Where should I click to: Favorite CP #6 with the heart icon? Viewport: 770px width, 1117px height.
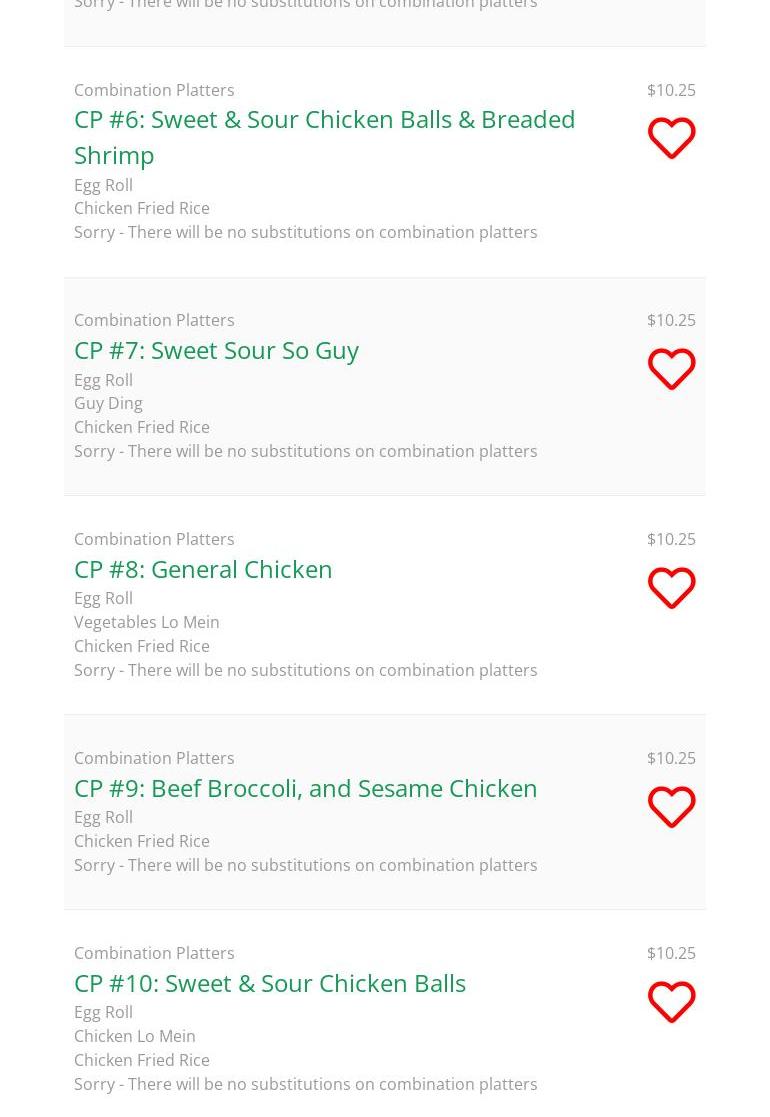pyautogui.click(x=671, y=138)
